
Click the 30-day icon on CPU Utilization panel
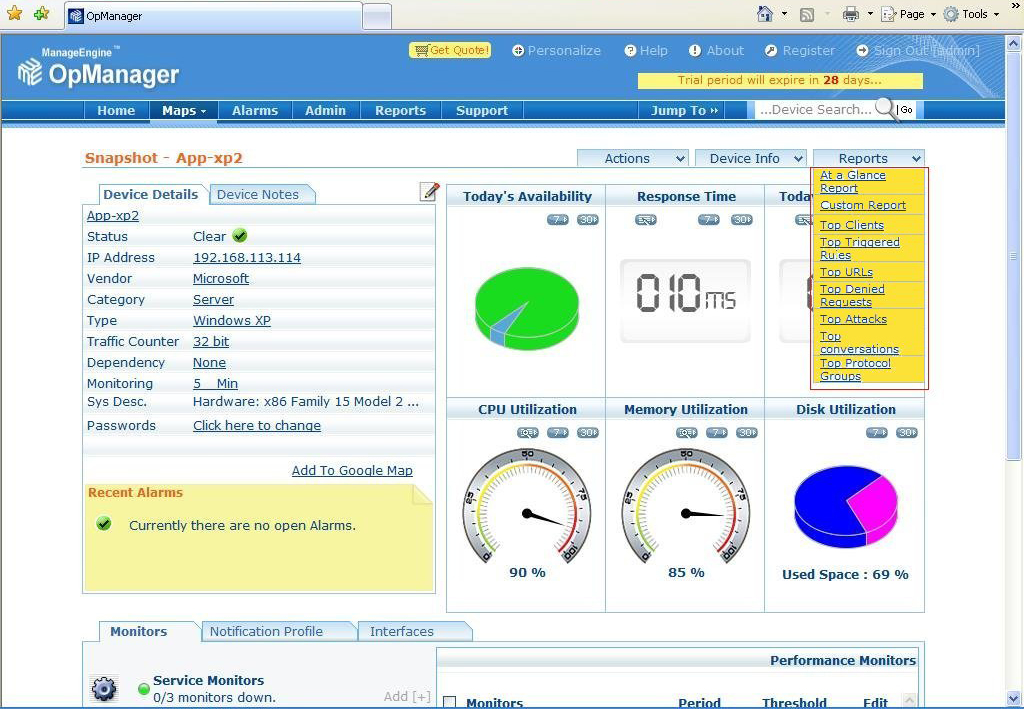coord(588,432)
